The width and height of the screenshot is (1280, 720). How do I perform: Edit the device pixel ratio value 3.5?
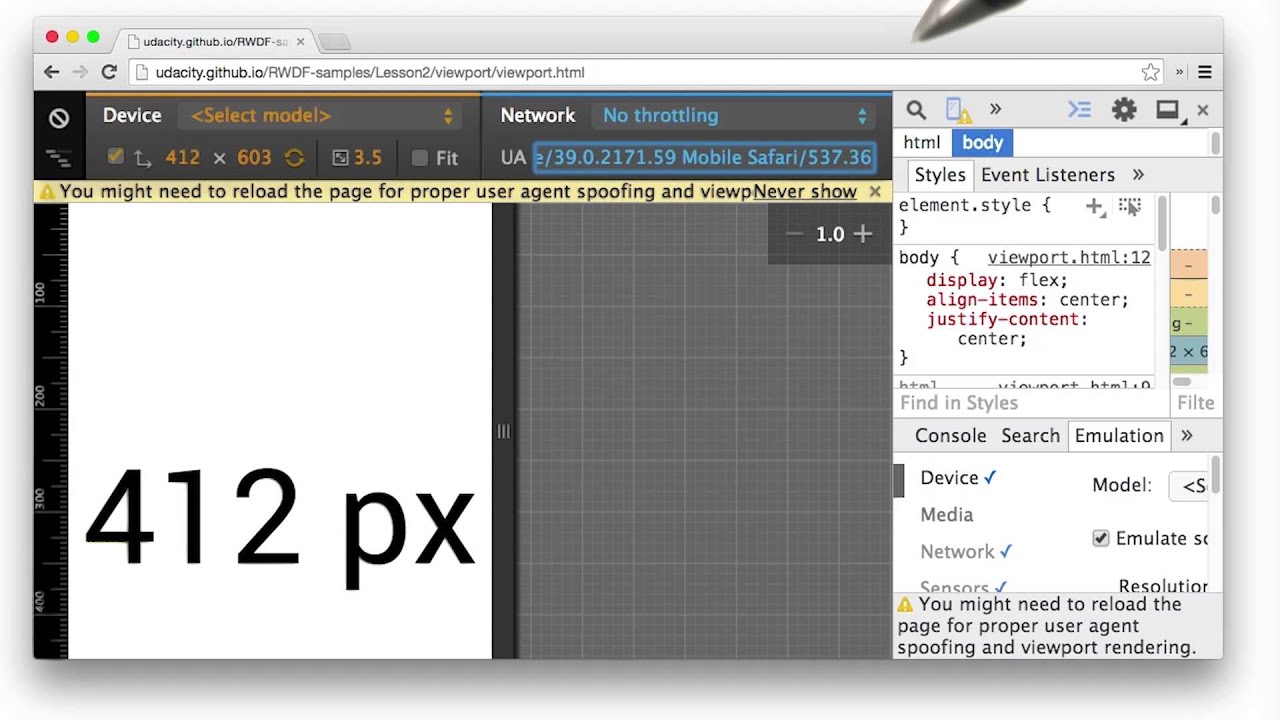pos(367,158)
